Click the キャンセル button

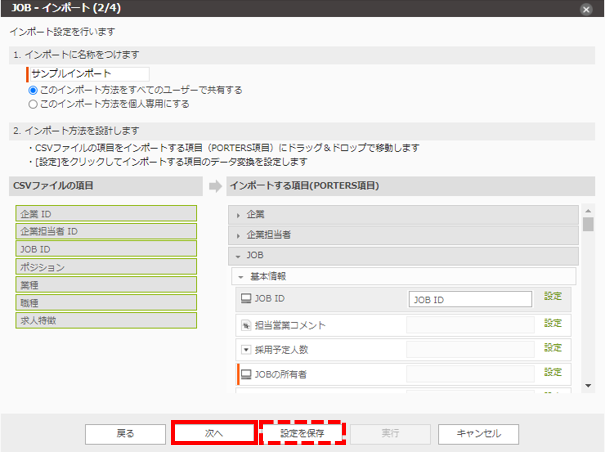click(x=478, y=434)
